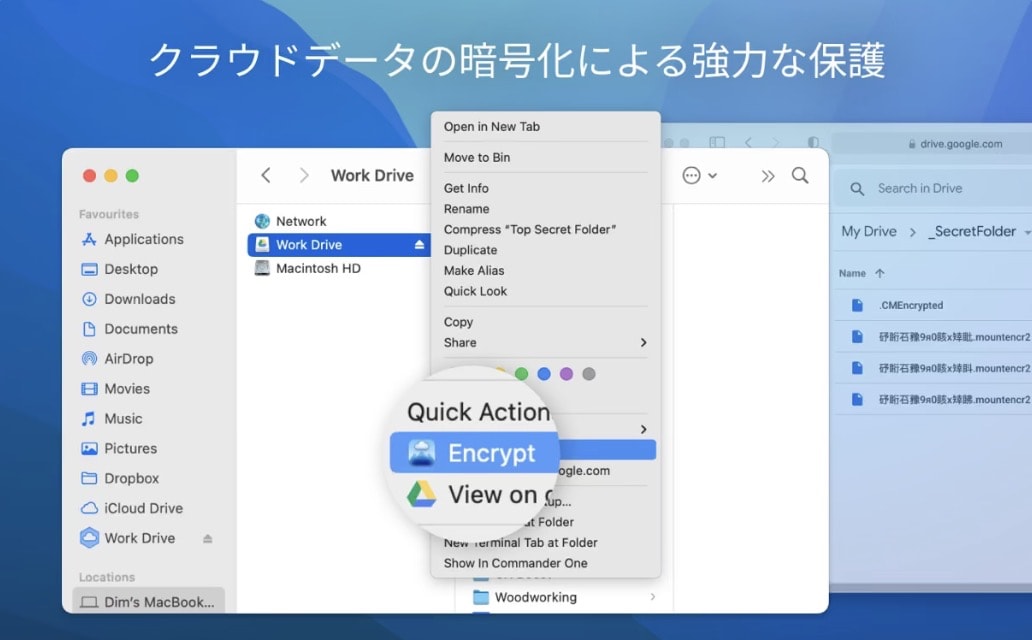Click Show in Commander One
Image resolution: width=1032 pixels, height=640 pixels.
point(515,563)
